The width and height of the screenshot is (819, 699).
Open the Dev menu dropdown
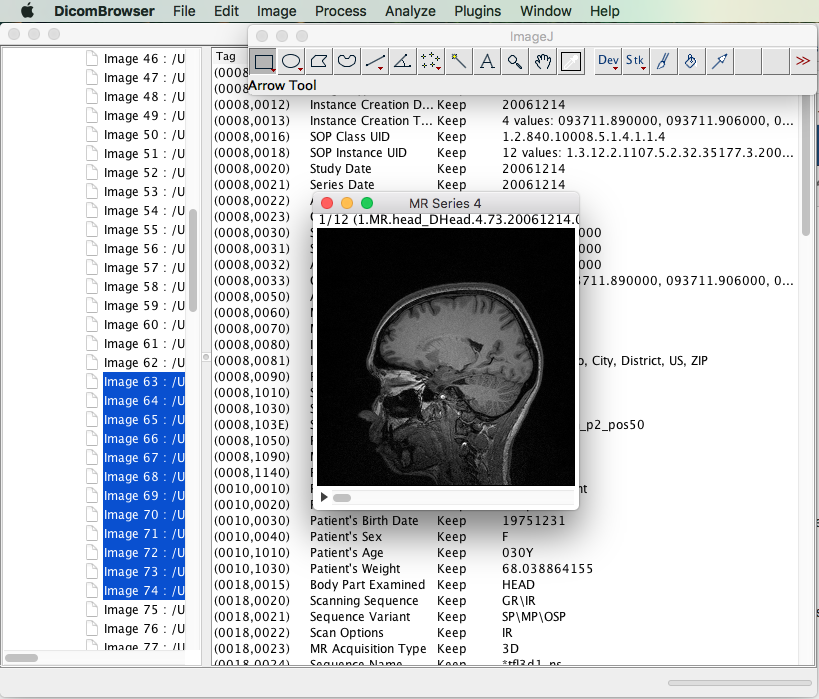coord(608,62)
